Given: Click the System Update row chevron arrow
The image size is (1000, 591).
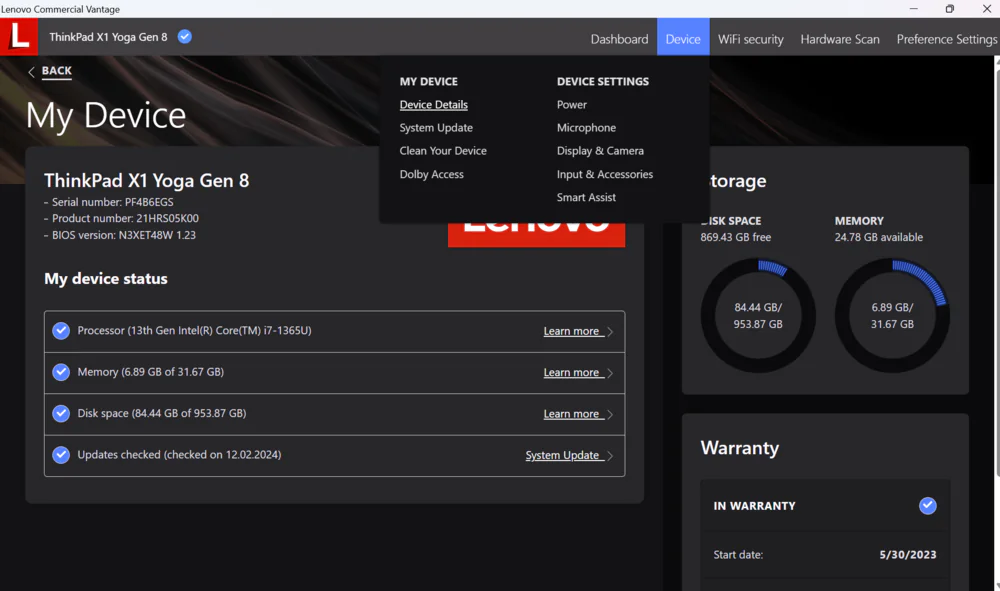Looking at the screenshot, I should click(x=610, y=456).
